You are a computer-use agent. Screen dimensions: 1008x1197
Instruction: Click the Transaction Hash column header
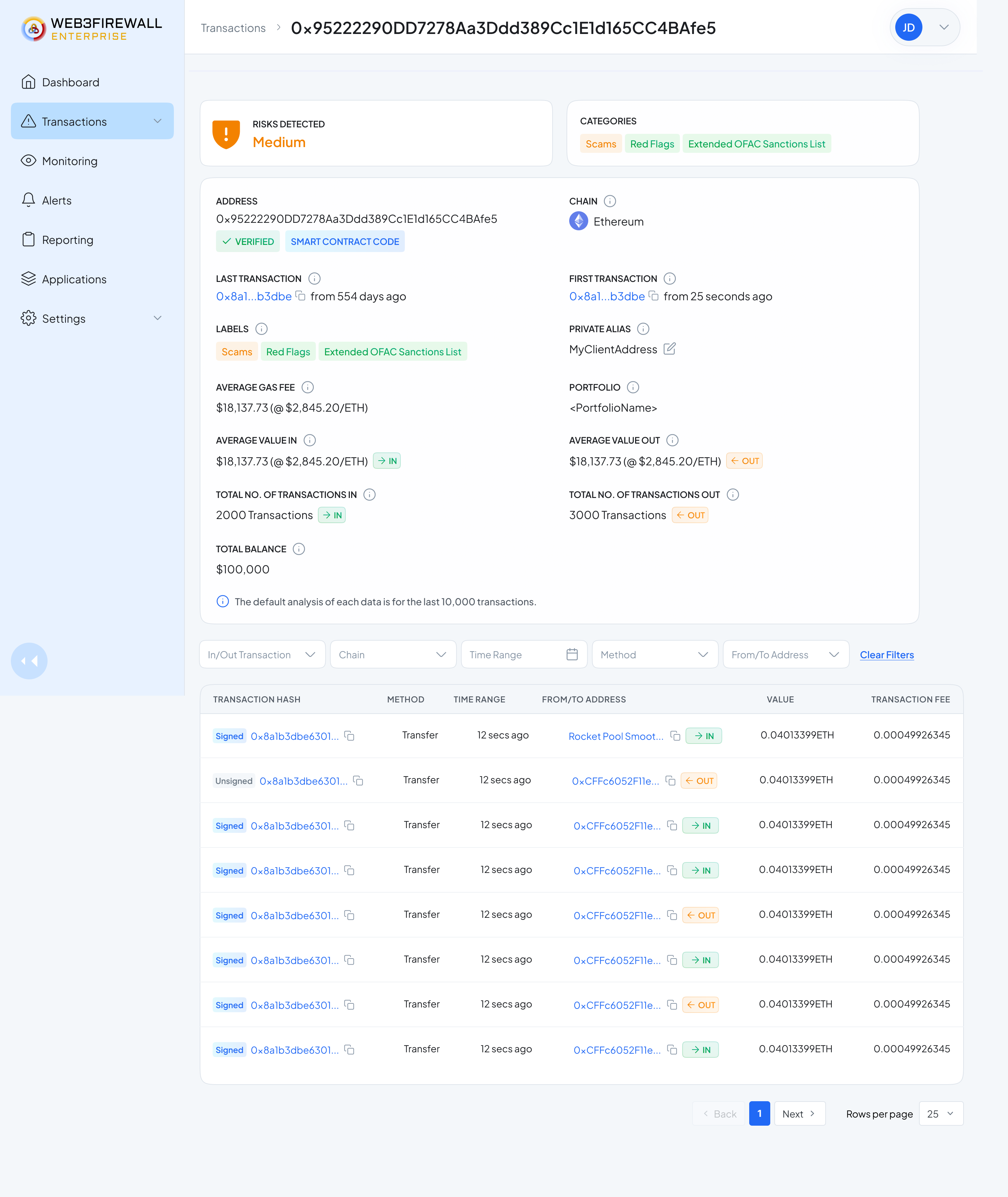point(256,699)
